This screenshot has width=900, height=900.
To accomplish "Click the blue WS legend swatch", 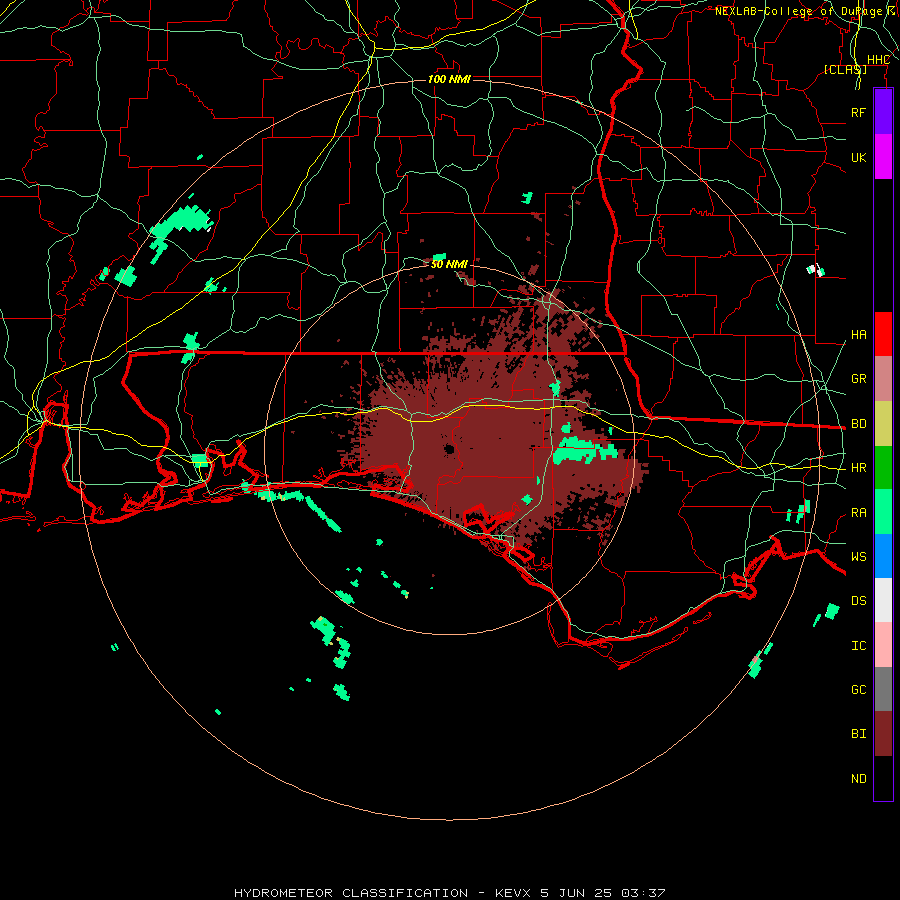I will pos(883,556).
